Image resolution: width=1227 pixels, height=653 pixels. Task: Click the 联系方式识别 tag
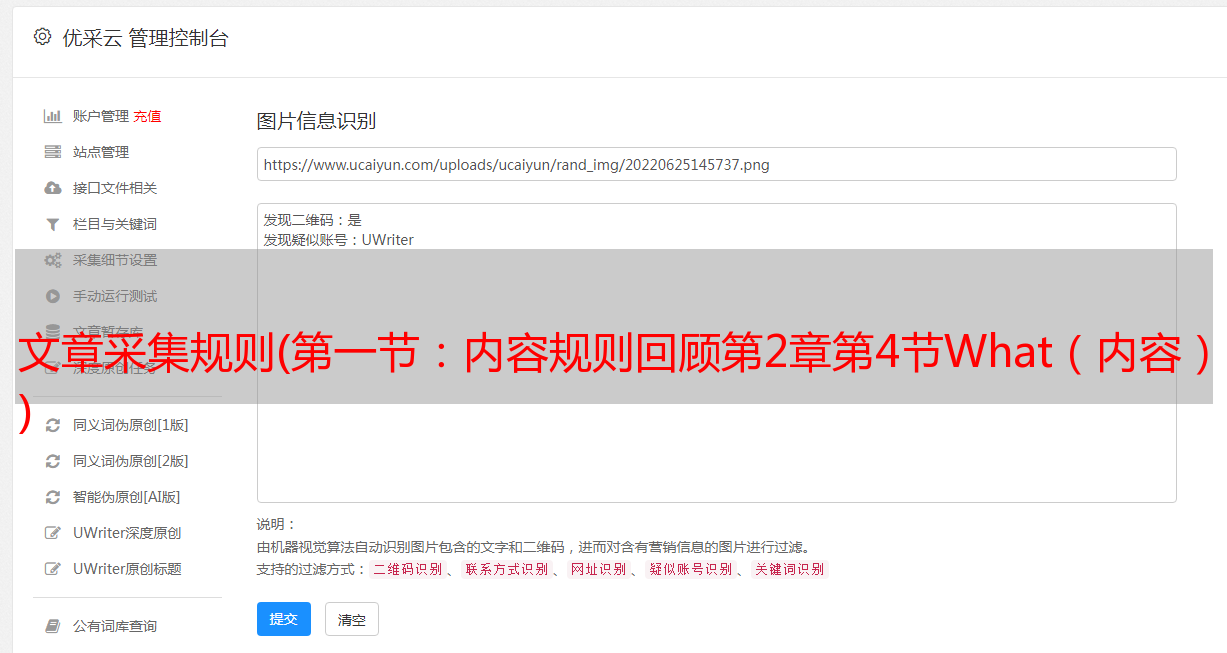click(506, 569)
